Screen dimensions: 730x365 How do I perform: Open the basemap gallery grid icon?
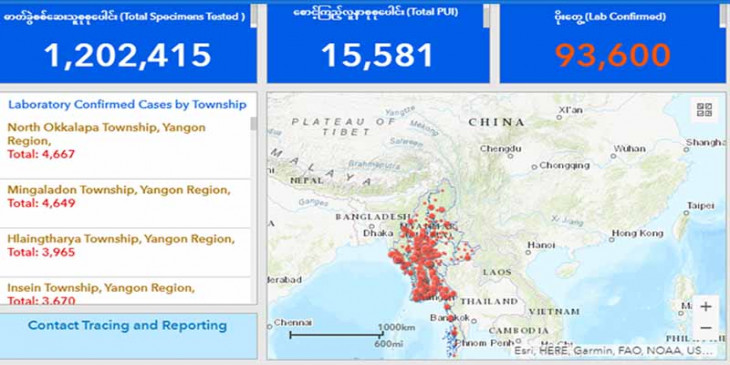704,110
